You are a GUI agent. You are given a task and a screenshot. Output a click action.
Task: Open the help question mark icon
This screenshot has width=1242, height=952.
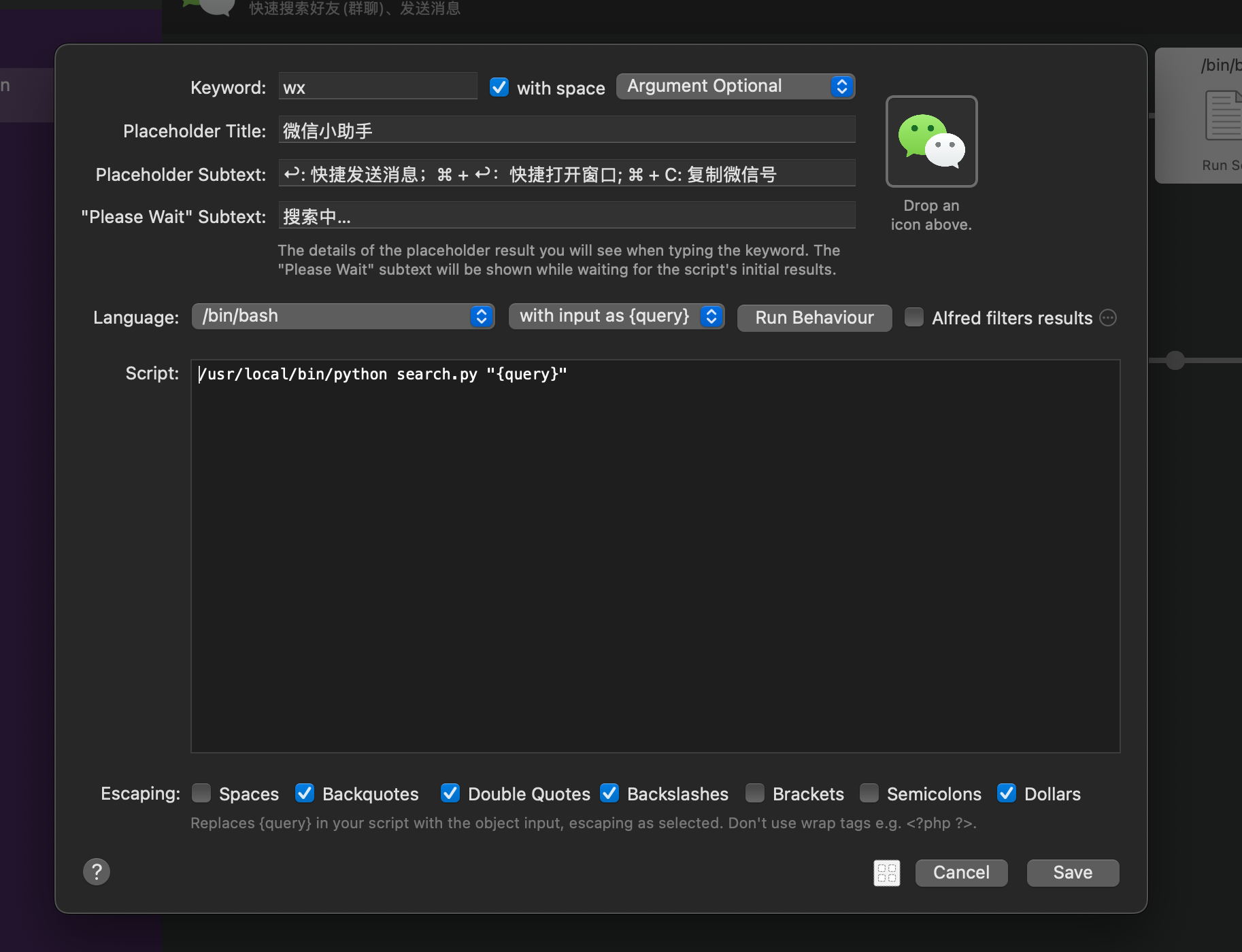click(97, 872)
